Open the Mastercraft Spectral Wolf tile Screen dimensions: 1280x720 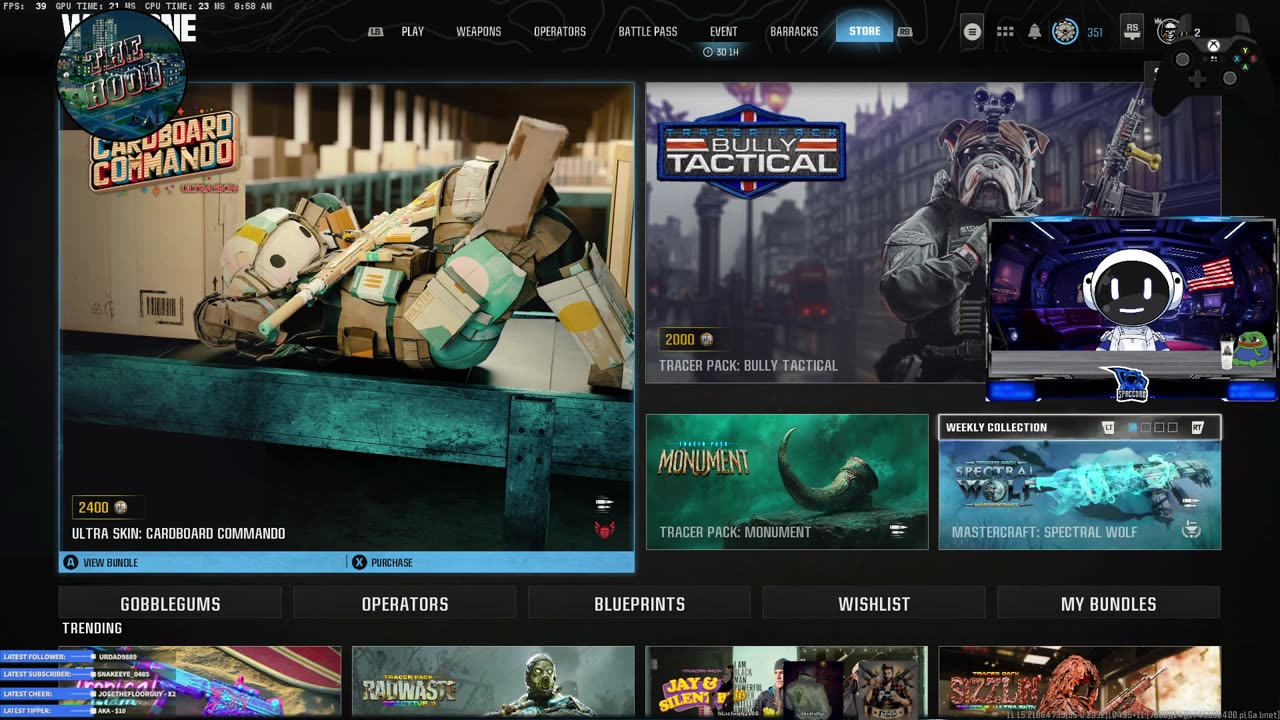1080,494
